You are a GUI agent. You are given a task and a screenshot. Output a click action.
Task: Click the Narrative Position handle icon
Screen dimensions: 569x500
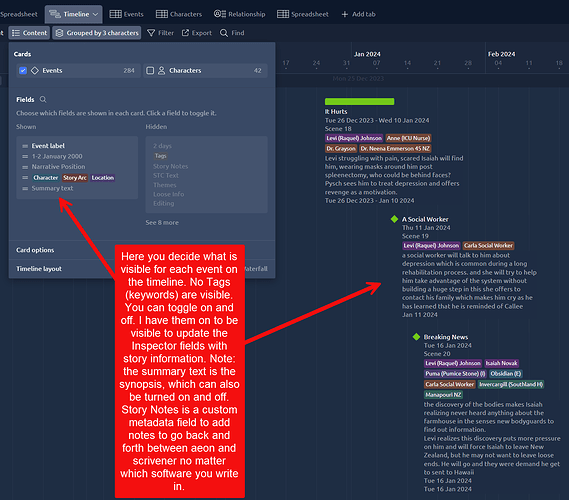pos(25,167)
